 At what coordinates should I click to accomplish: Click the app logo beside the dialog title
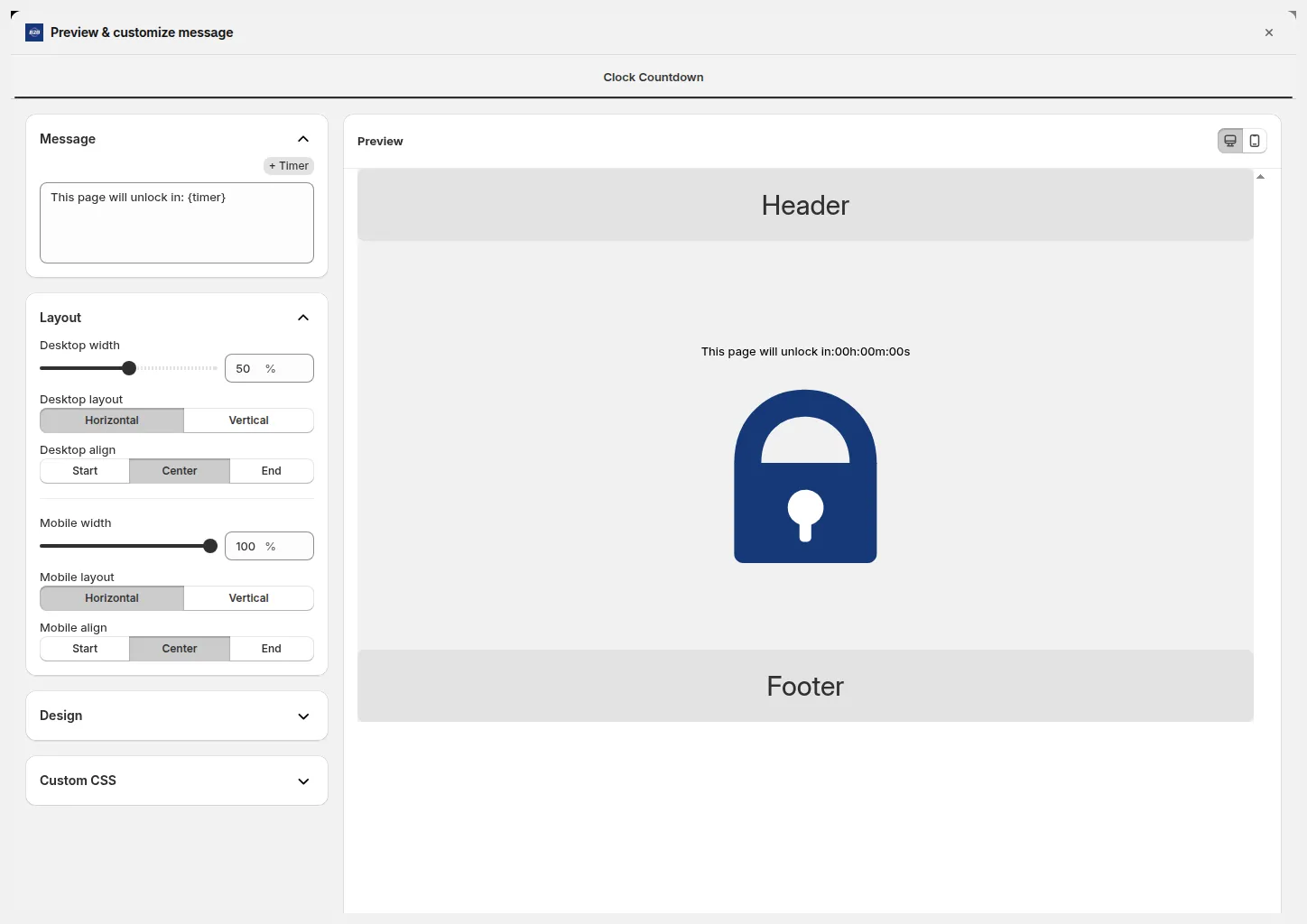[34, 32]
